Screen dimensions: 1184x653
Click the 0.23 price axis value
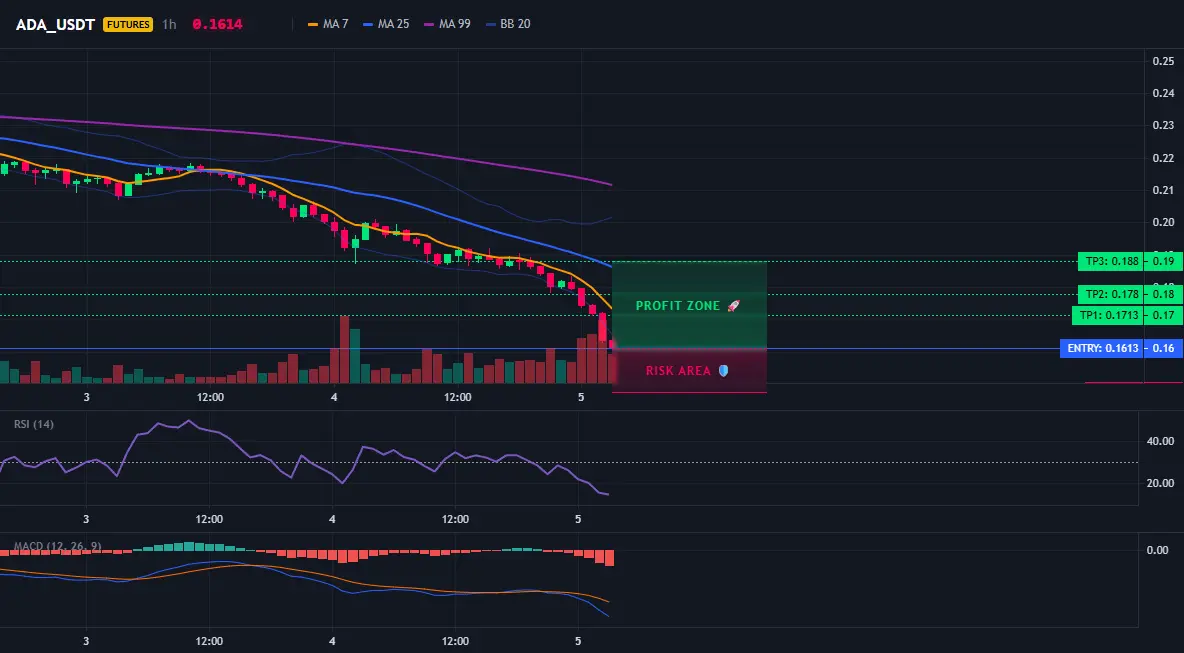[x=1164, y=125]
